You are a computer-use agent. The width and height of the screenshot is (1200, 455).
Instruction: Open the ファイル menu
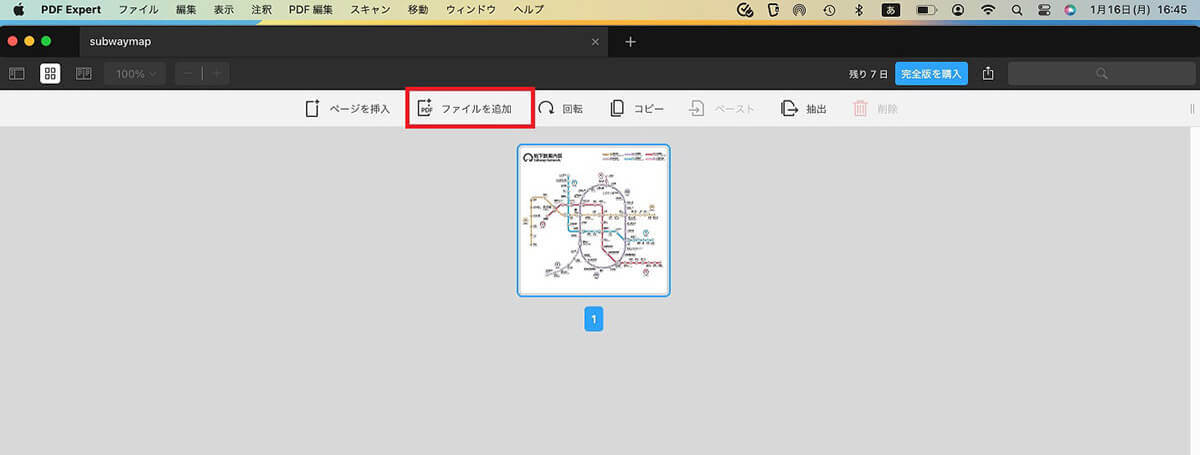click(x=138, y=9)
